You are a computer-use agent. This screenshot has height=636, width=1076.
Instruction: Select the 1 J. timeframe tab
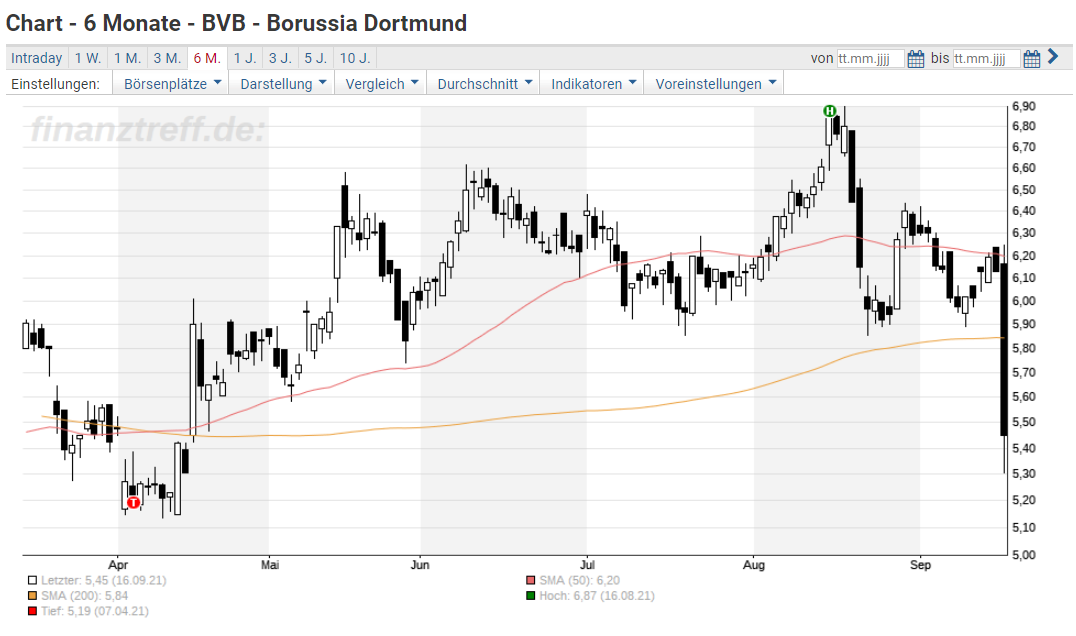click(x=245, y=58)
